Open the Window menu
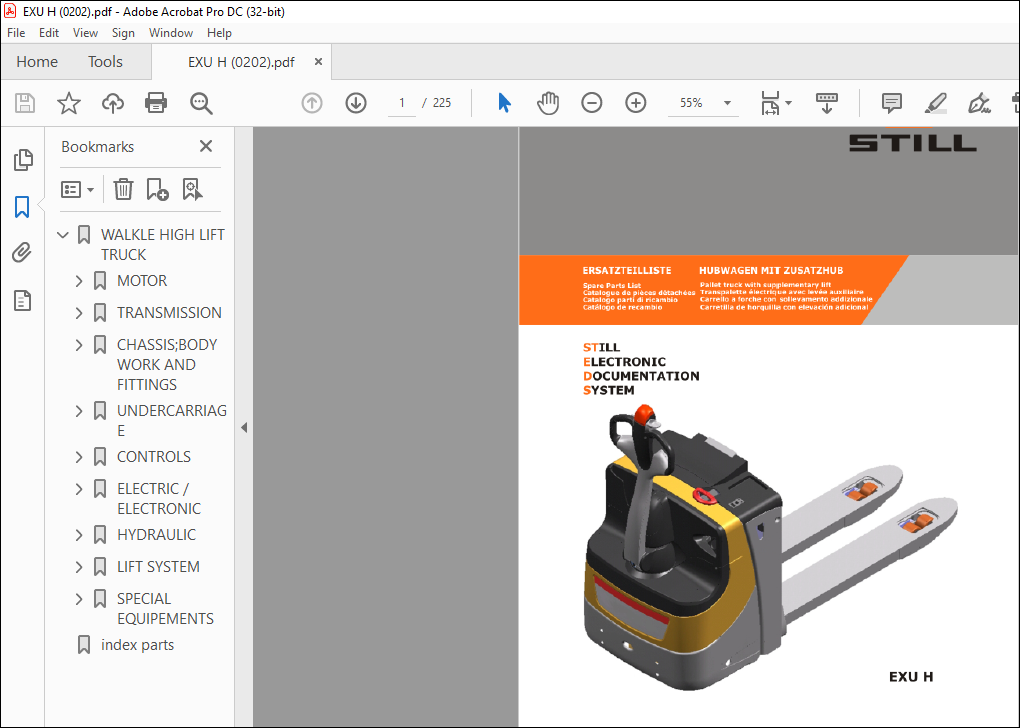The width and height of the screenshot is (1020, 728). point(171,33)
